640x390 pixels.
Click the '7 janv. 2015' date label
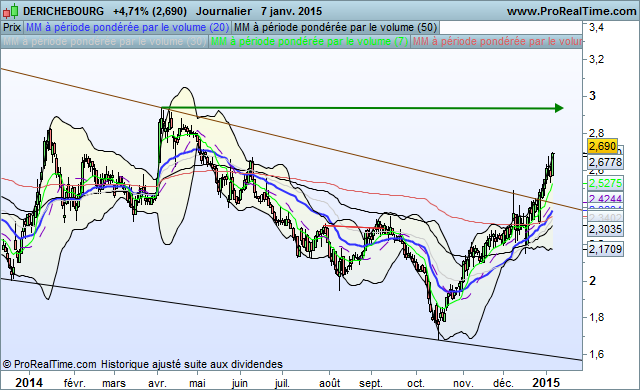(291, 11)
